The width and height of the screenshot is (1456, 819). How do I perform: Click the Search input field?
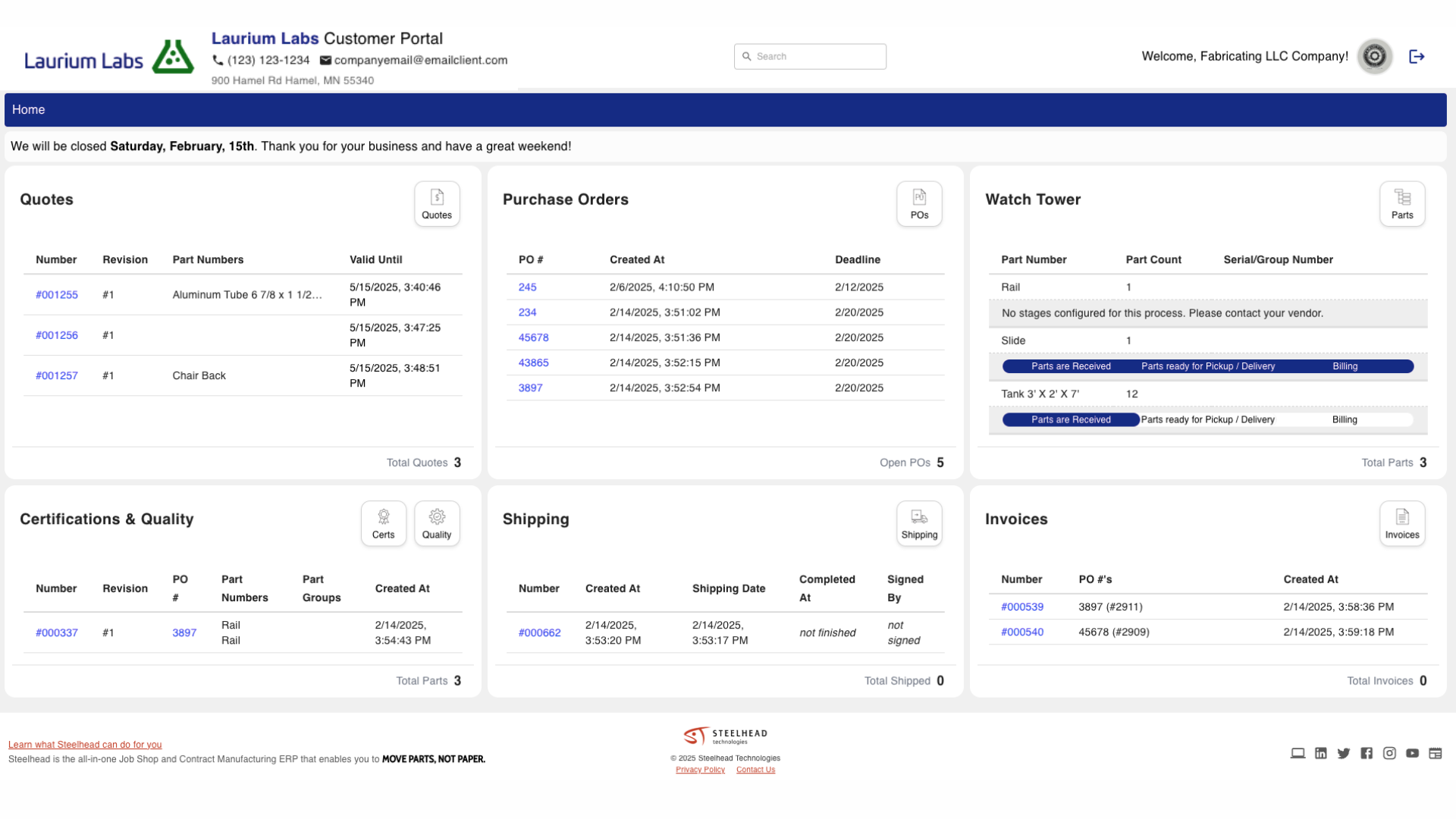tap(810, 56)
